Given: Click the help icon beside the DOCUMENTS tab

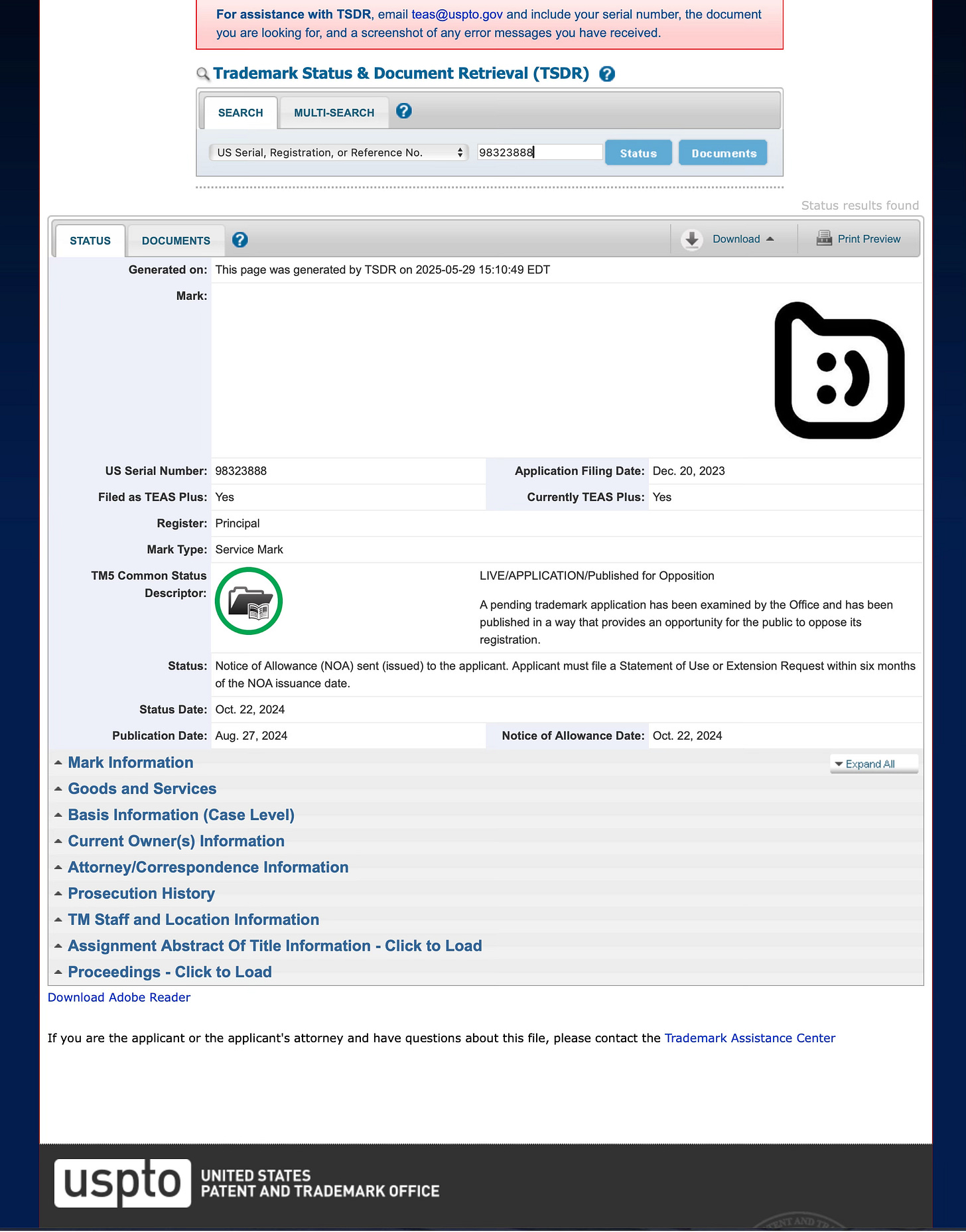Looking at the screenshot, I should (x=240, y=240).
